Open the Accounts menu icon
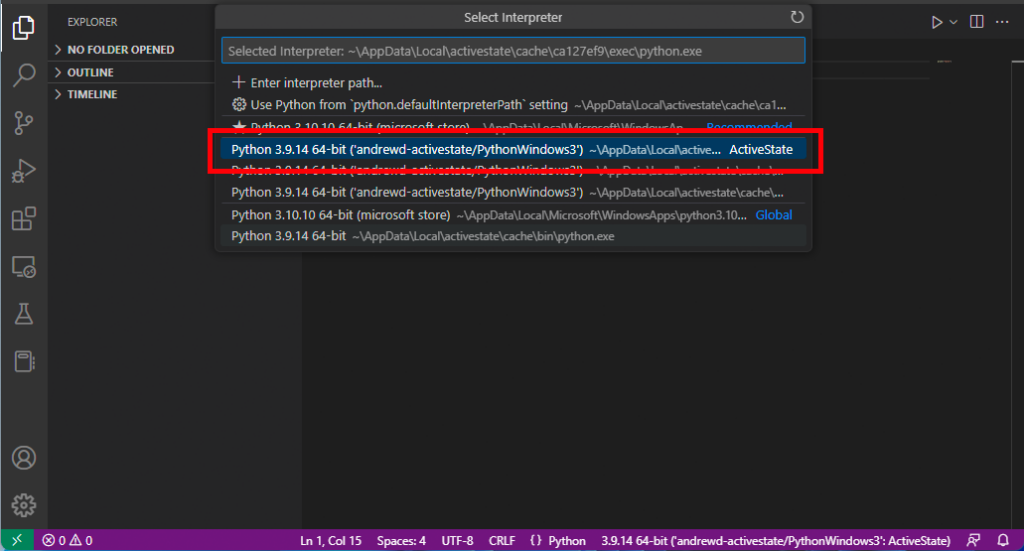 pos(24,458)
